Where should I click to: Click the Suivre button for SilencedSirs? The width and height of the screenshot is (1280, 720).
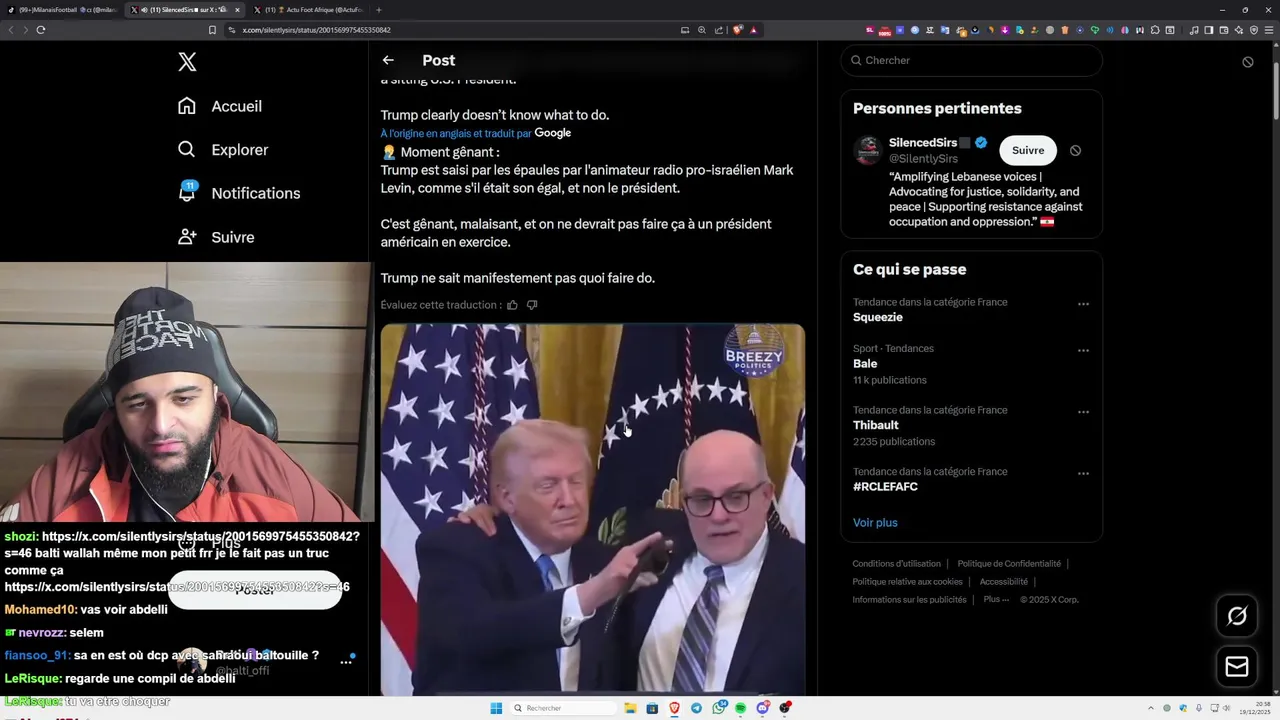coord(1028,150)
